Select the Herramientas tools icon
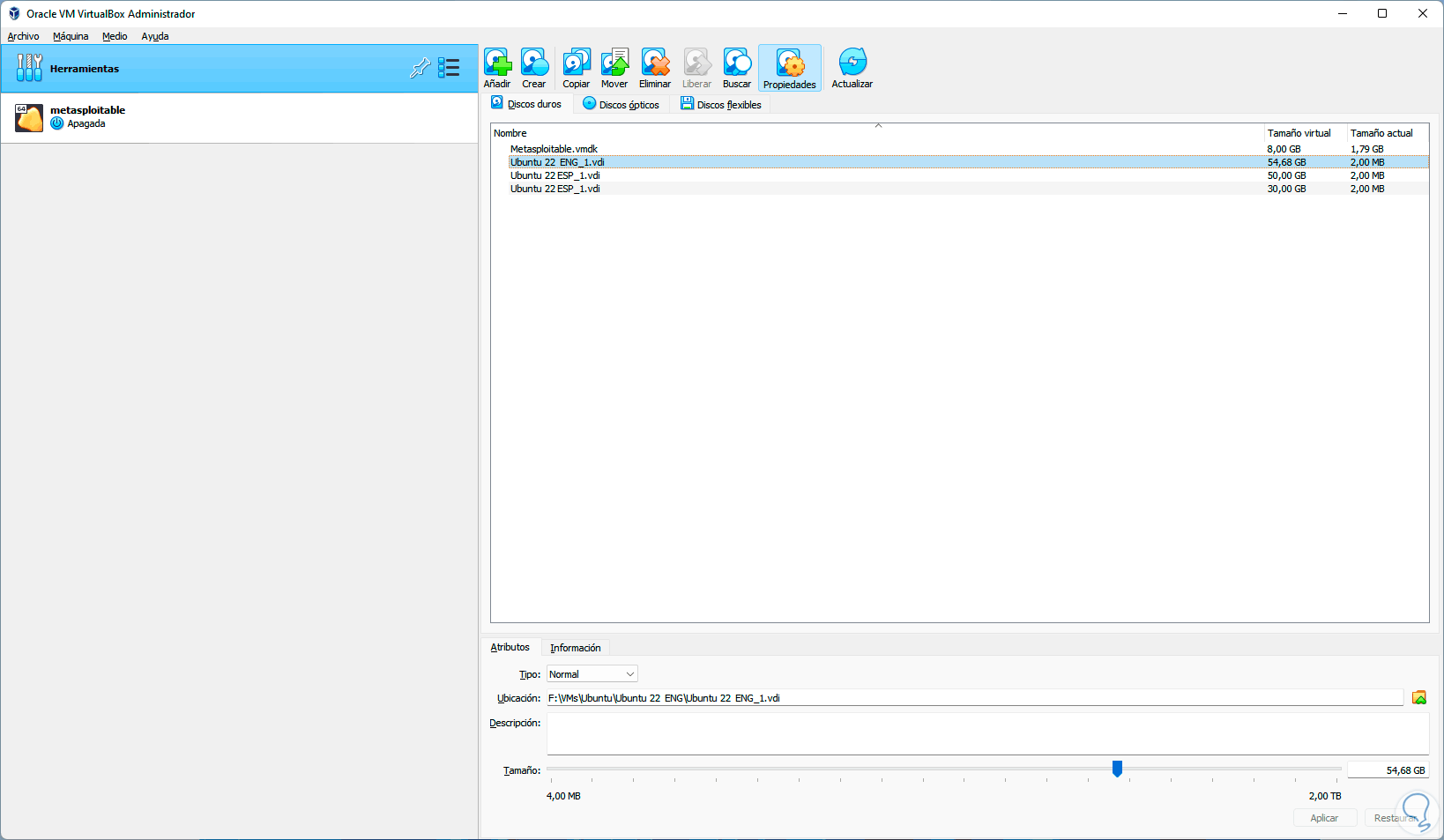 coord(29,68)
